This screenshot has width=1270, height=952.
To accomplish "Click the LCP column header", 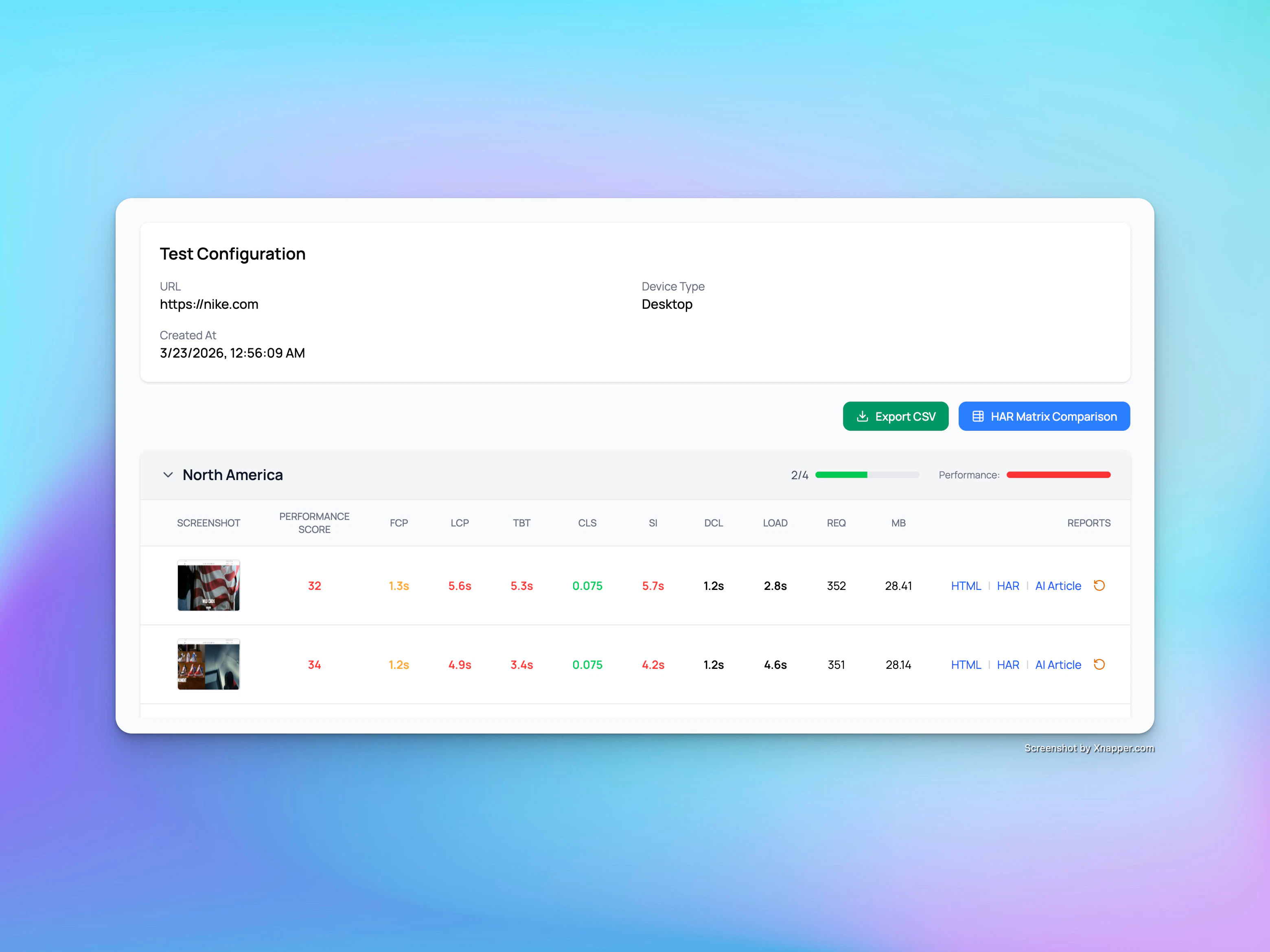I will coord(459,523).
